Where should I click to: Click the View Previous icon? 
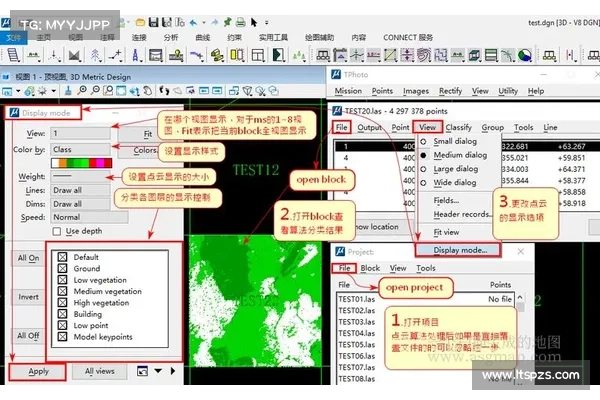click(204, 91)
